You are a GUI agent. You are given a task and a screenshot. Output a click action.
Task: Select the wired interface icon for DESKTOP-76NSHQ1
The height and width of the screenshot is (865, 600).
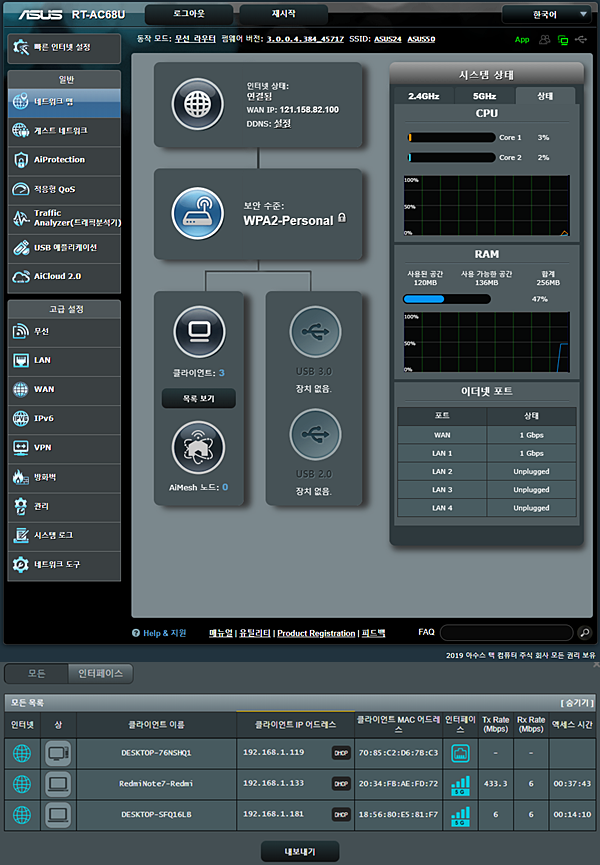coord(460,753)
